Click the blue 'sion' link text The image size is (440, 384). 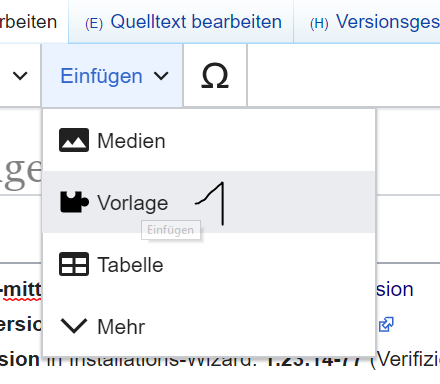(395, 289)
